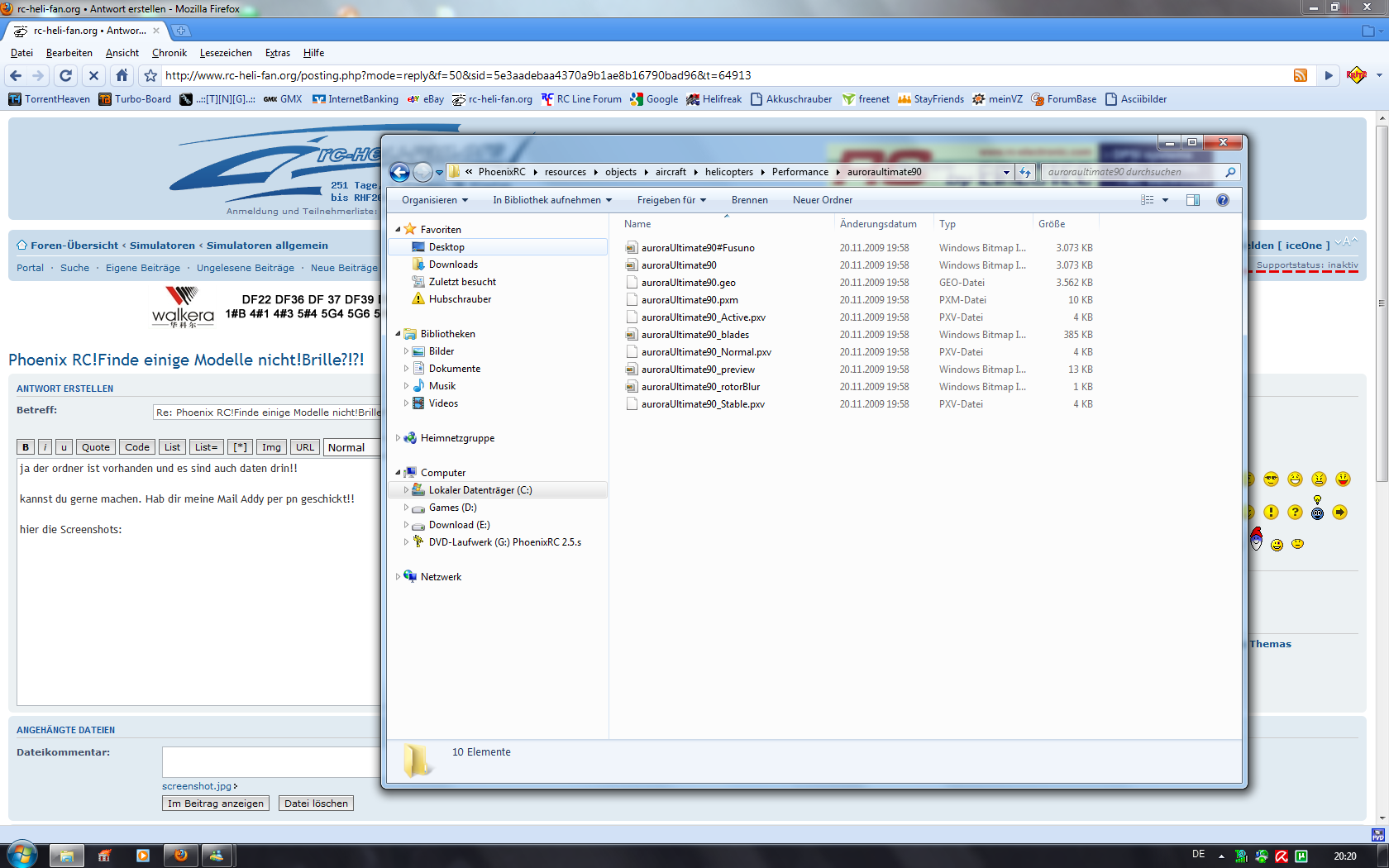The width and height of the screenshot is (1389, 868).
Task: Select Games (D:) drive
Action: (452, 508)
